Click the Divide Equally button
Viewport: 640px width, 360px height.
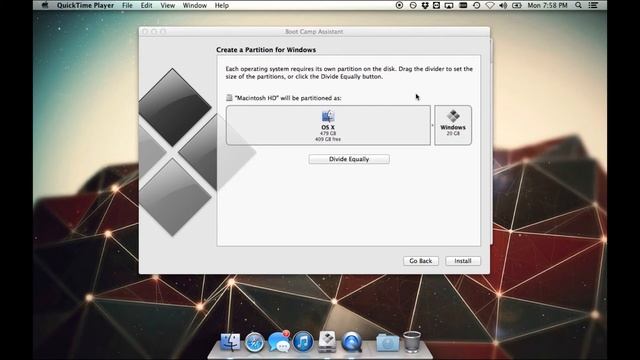click(x=349, y=159)
